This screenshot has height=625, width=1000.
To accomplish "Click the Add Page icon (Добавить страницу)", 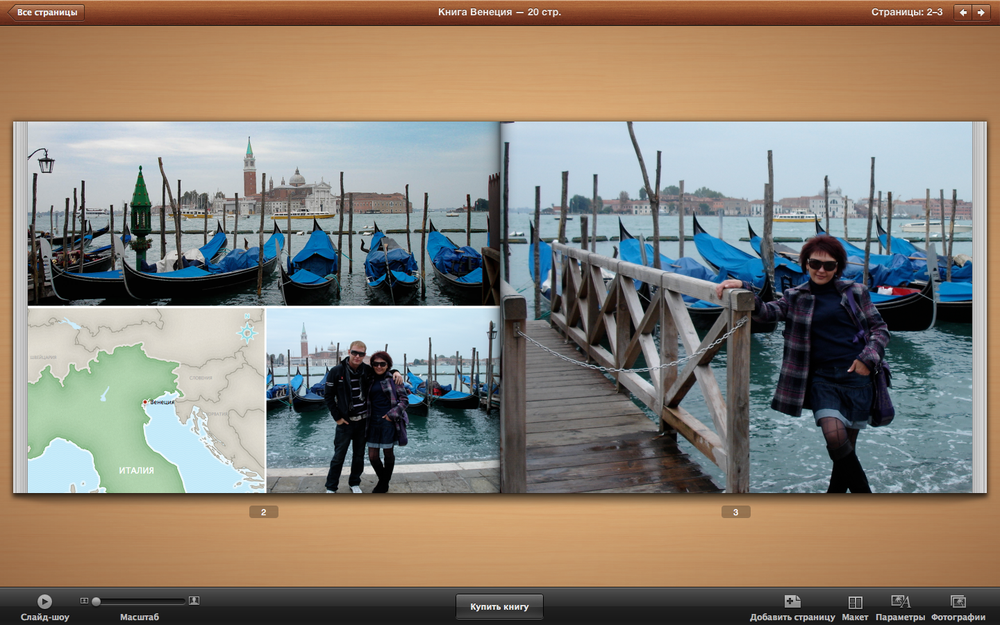I will [x=792, y=601].
